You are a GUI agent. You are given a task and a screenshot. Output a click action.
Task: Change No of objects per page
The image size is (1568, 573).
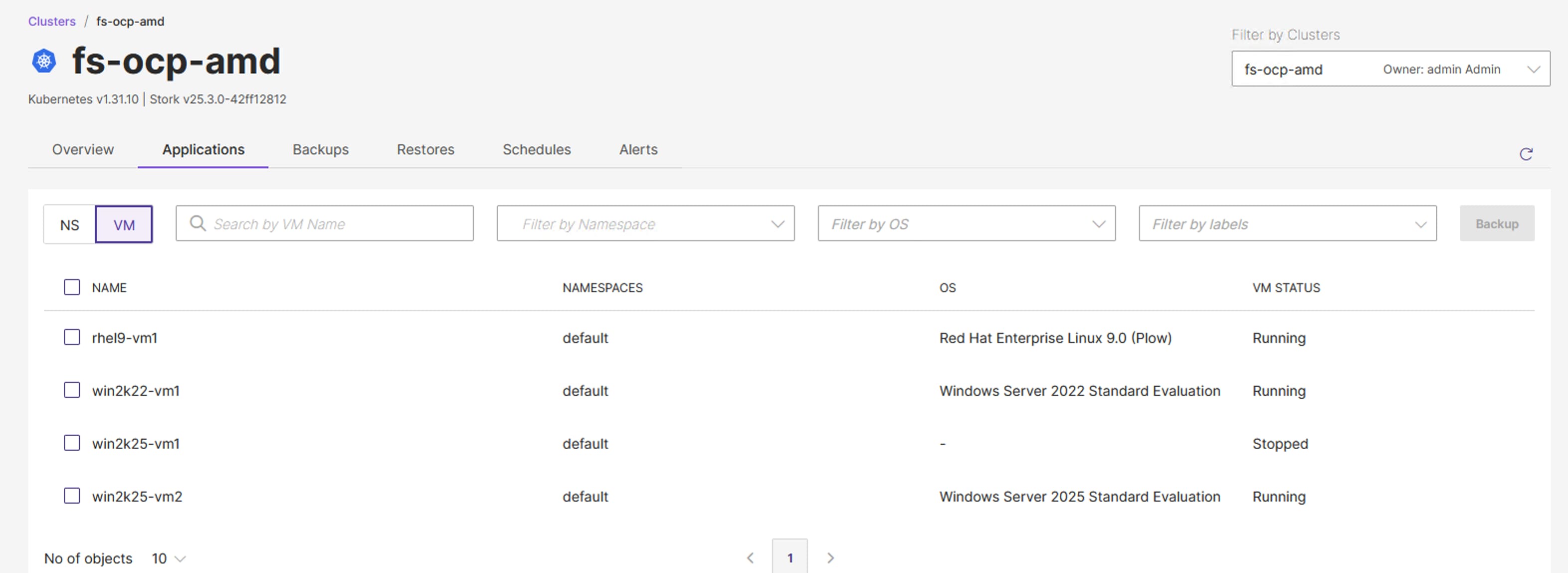[x=169, y=558]
